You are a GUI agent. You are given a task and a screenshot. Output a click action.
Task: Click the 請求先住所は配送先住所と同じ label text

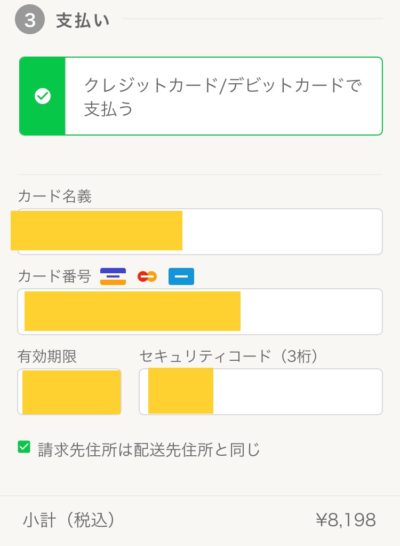click(149, 449)
